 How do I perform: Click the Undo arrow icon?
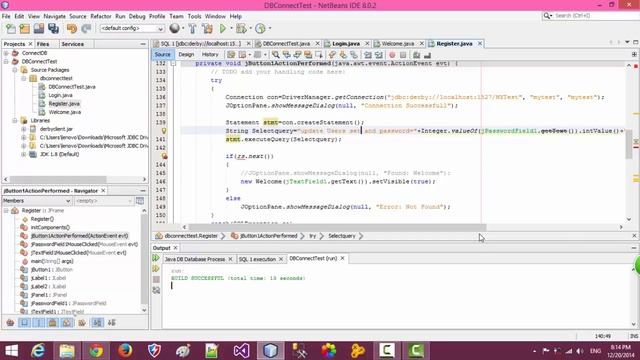[72, 29]
